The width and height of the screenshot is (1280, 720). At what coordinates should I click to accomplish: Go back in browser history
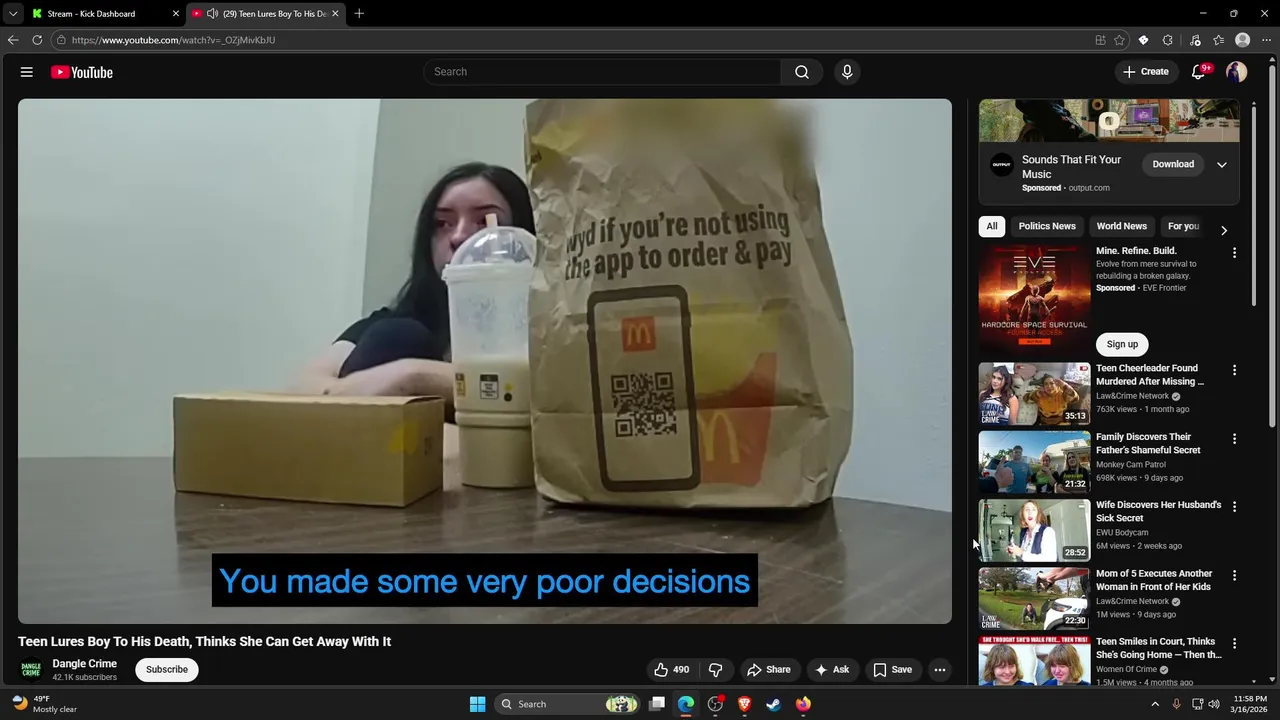tap(13, 40)
